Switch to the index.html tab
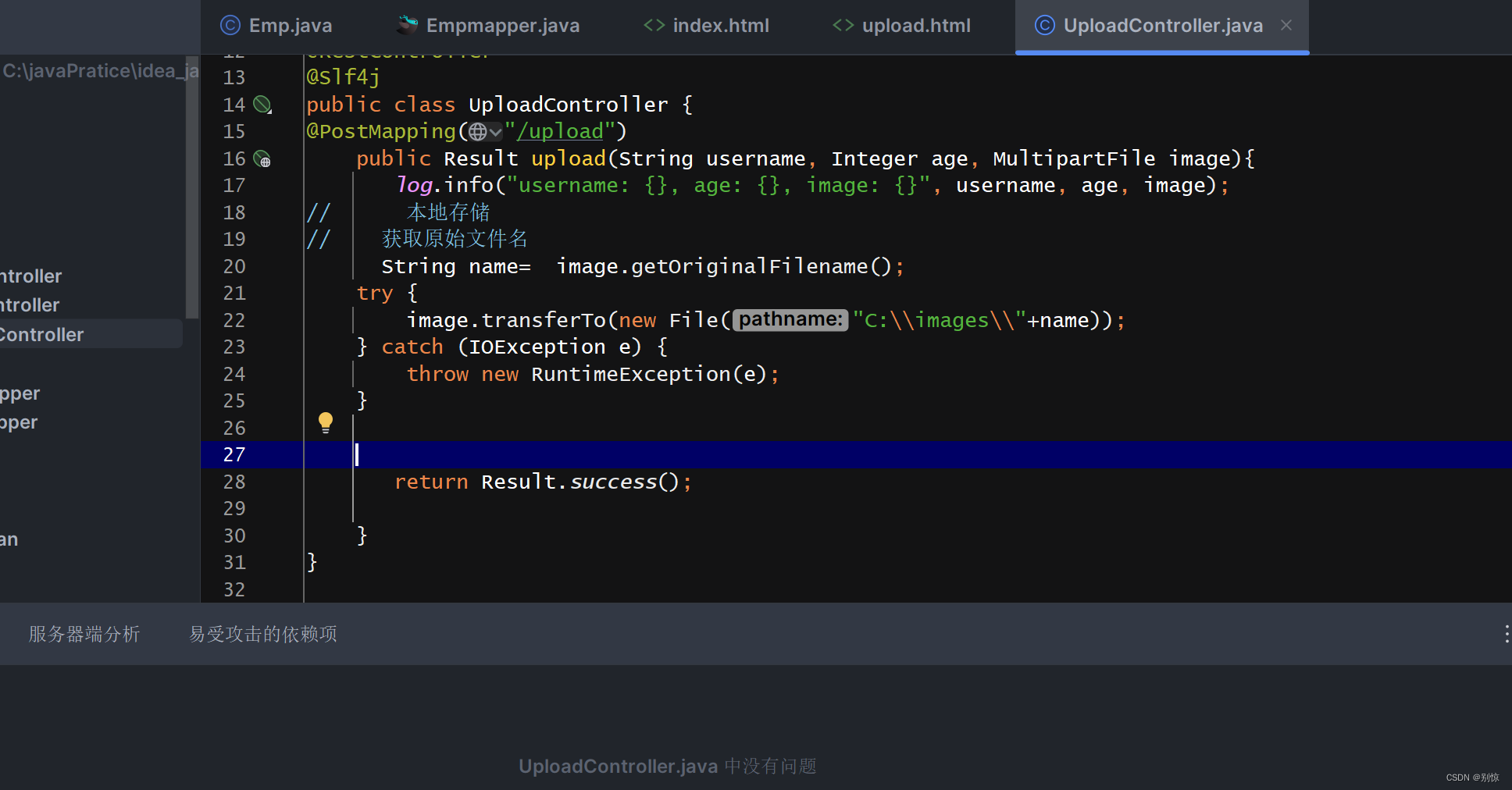This screenshot has height=790, width=1512. pos(721,25)
